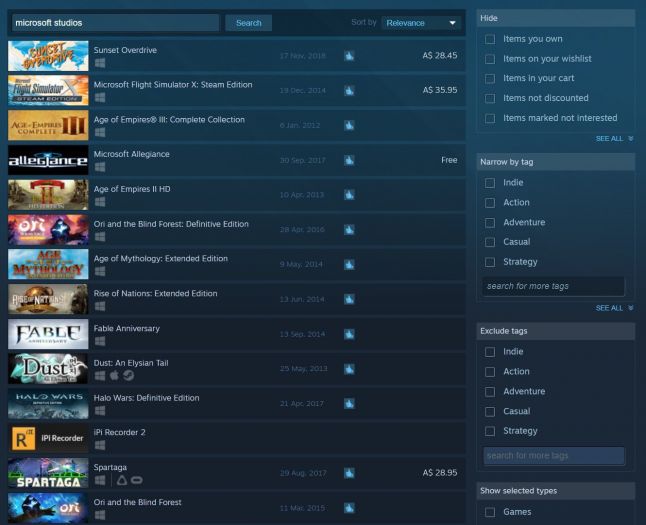
Task: Click the macOS platform icon under Dust: An Elysian Tail
Action: click(x=114, y=376)
